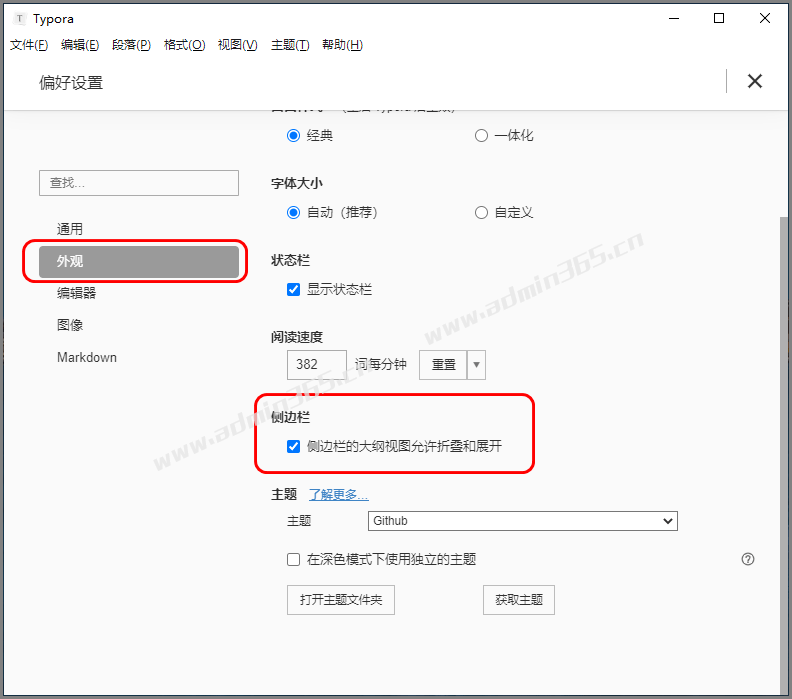Choose 自定义 font size option
This screenshot has height=699, width=792.
click(481, 213)
